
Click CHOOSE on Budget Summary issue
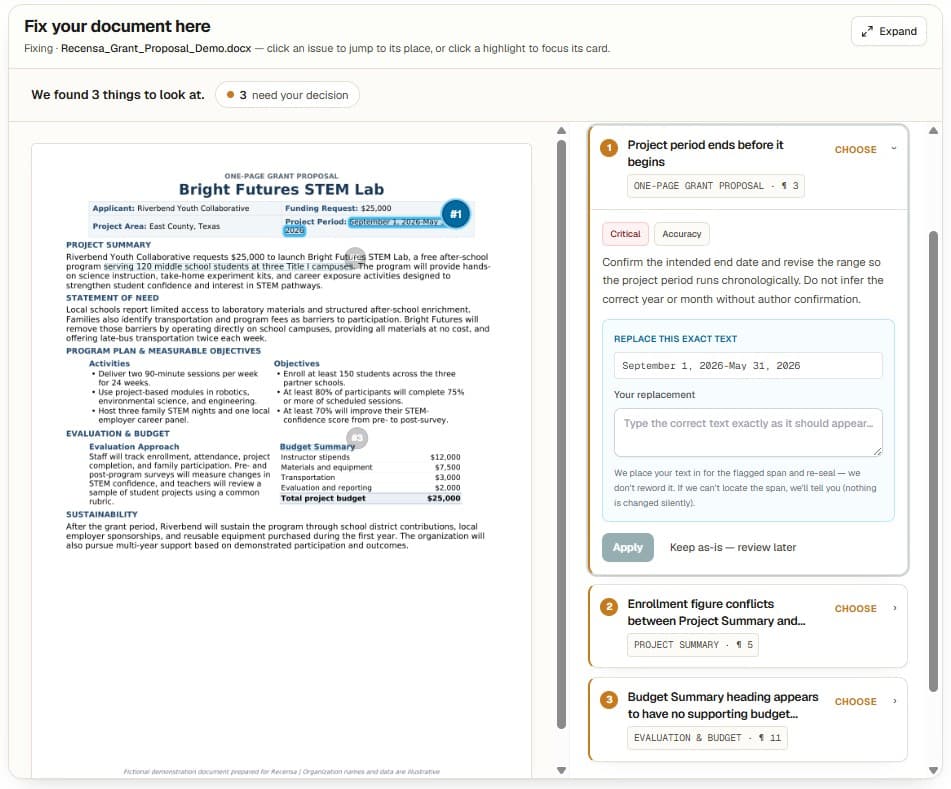coord(855,701)
